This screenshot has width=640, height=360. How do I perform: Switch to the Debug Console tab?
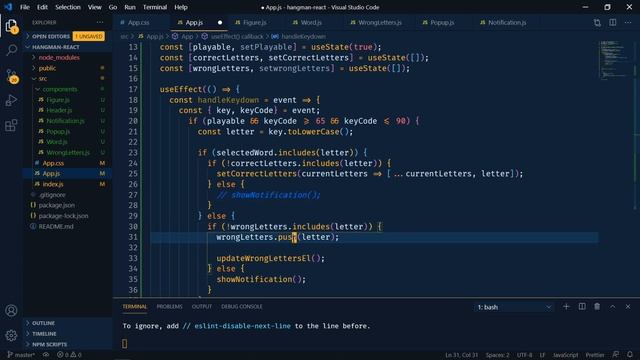(x=242, y=307)
